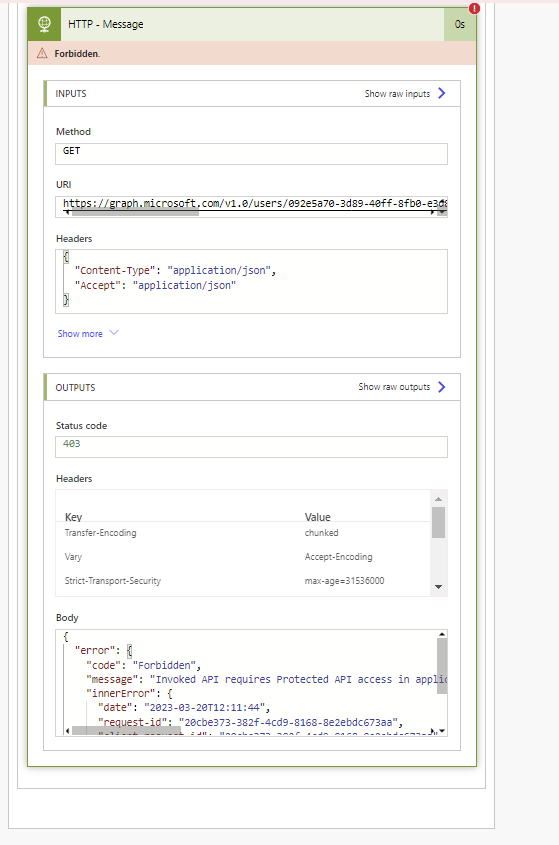Click the Value column header

(318, 517)
